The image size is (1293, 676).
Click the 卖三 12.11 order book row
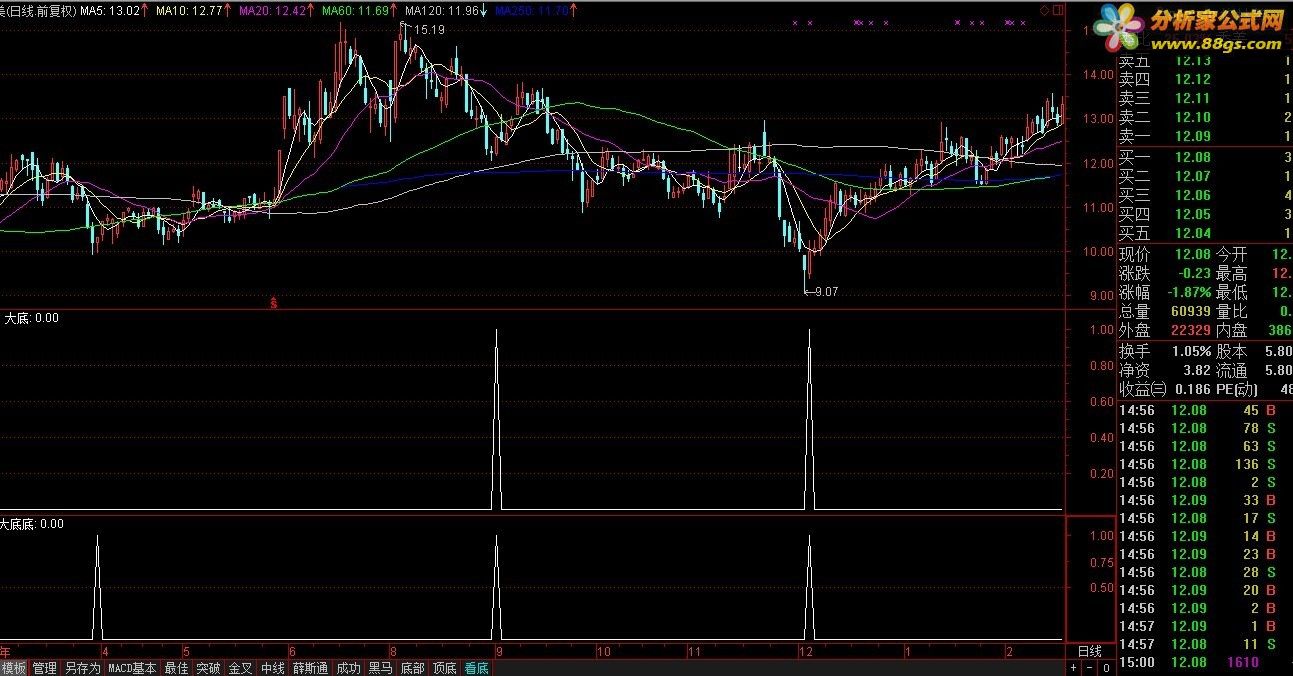[1204, 99]
